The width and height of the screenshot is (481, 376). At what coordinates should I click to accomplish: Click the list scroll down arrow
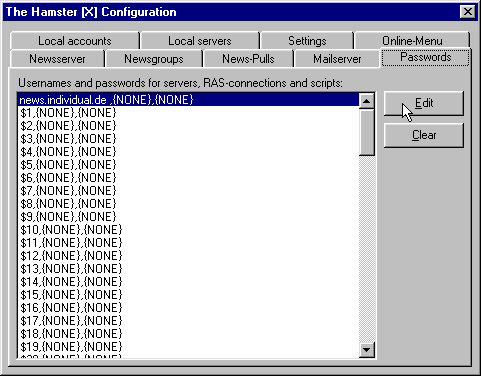click(x=367, y=350)
